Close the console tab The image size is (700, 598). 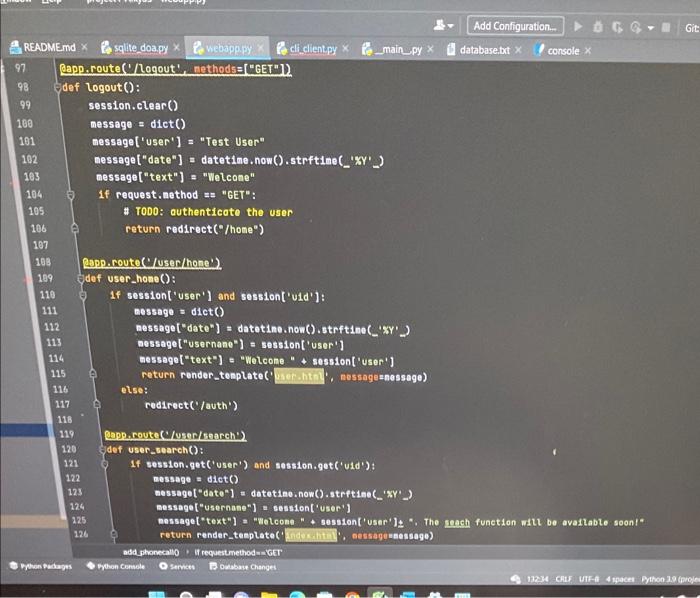588,50
